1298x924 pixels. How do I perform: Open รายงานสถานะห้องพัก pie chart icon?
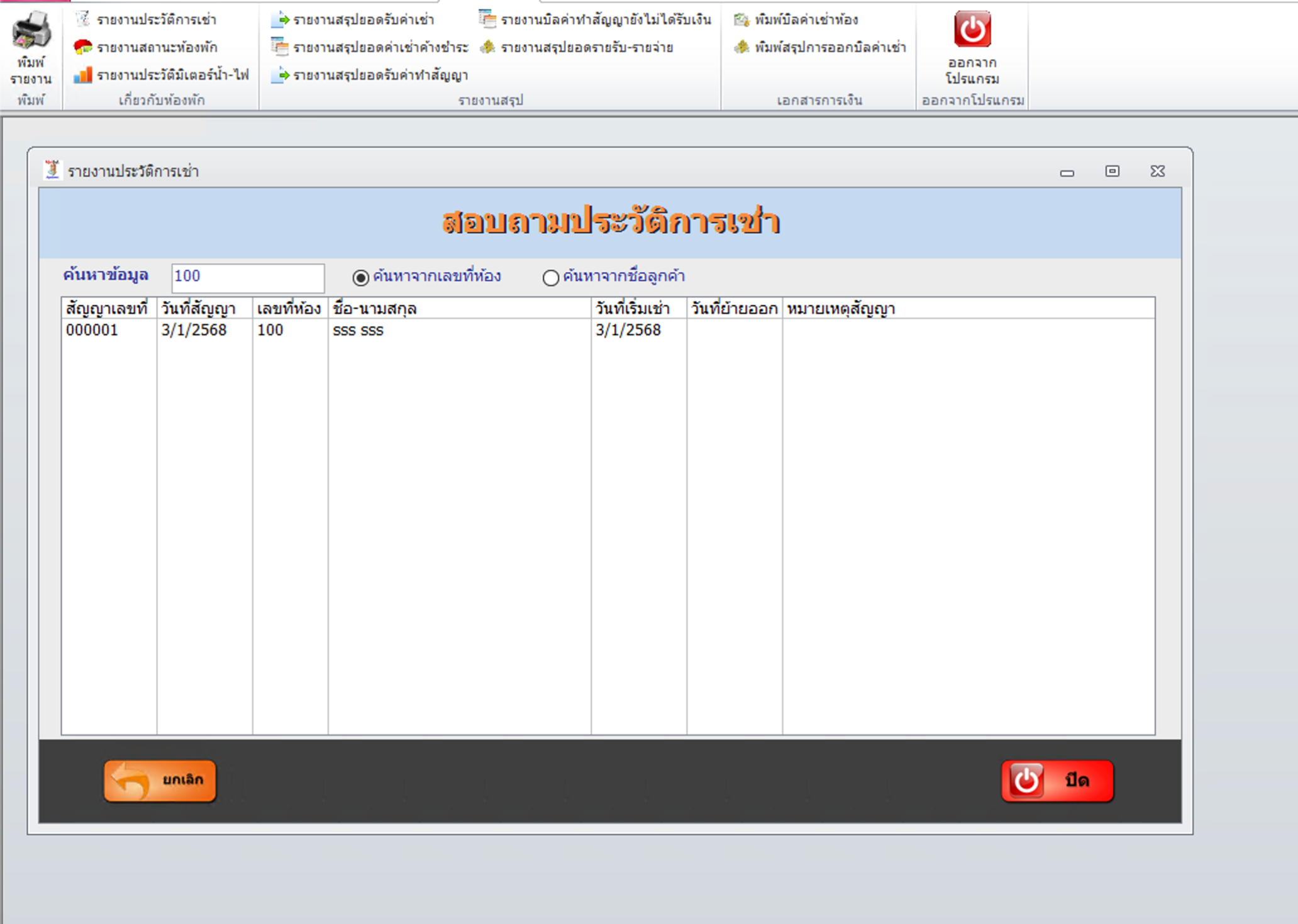pyautogui.click(x=82, y=47)
